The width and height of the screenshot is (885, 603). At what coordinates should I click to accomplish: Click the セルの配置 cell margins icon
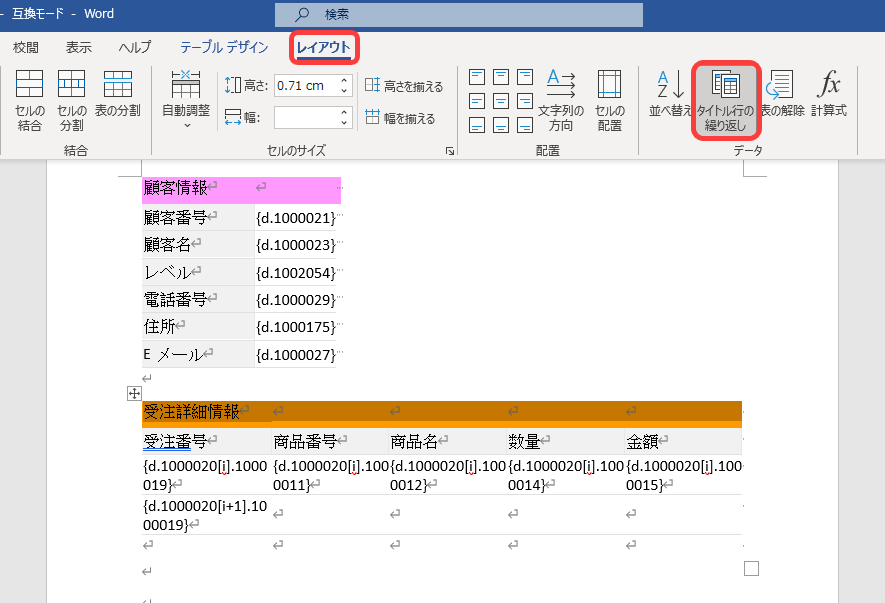pyautogui.click(x=609, y=100)
